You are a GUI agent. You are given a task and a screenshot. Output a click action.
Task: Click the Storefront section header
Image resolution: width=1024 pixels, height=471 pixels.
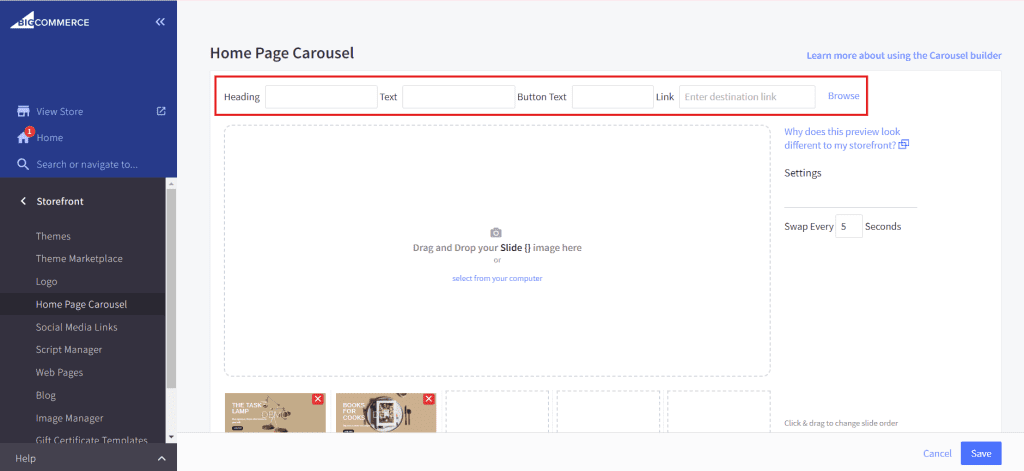coord(60,201)
